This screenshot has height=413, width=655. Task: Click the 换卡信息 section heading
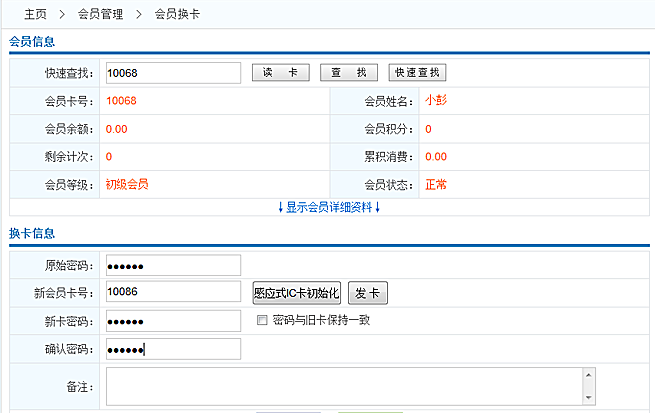[x=32, y=233]
